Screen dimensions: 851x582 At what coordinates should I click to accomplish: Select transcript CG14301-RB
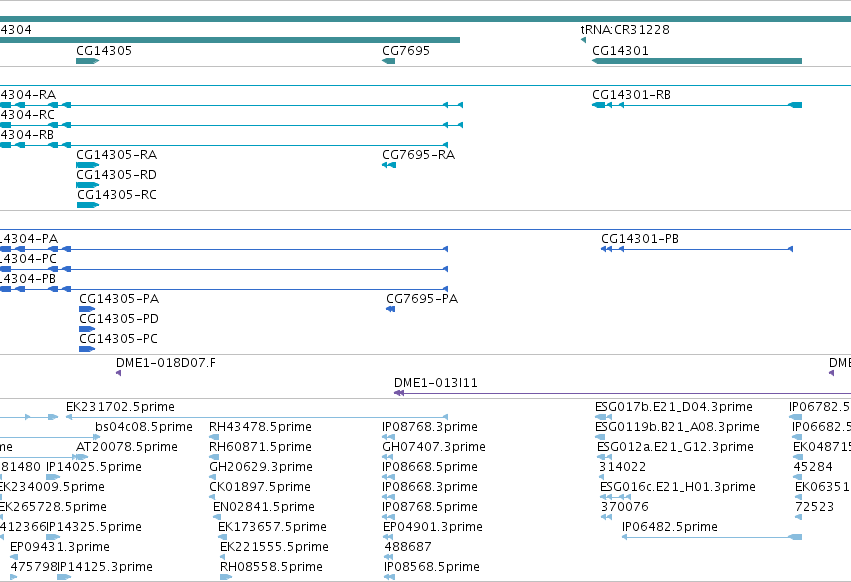631,95
